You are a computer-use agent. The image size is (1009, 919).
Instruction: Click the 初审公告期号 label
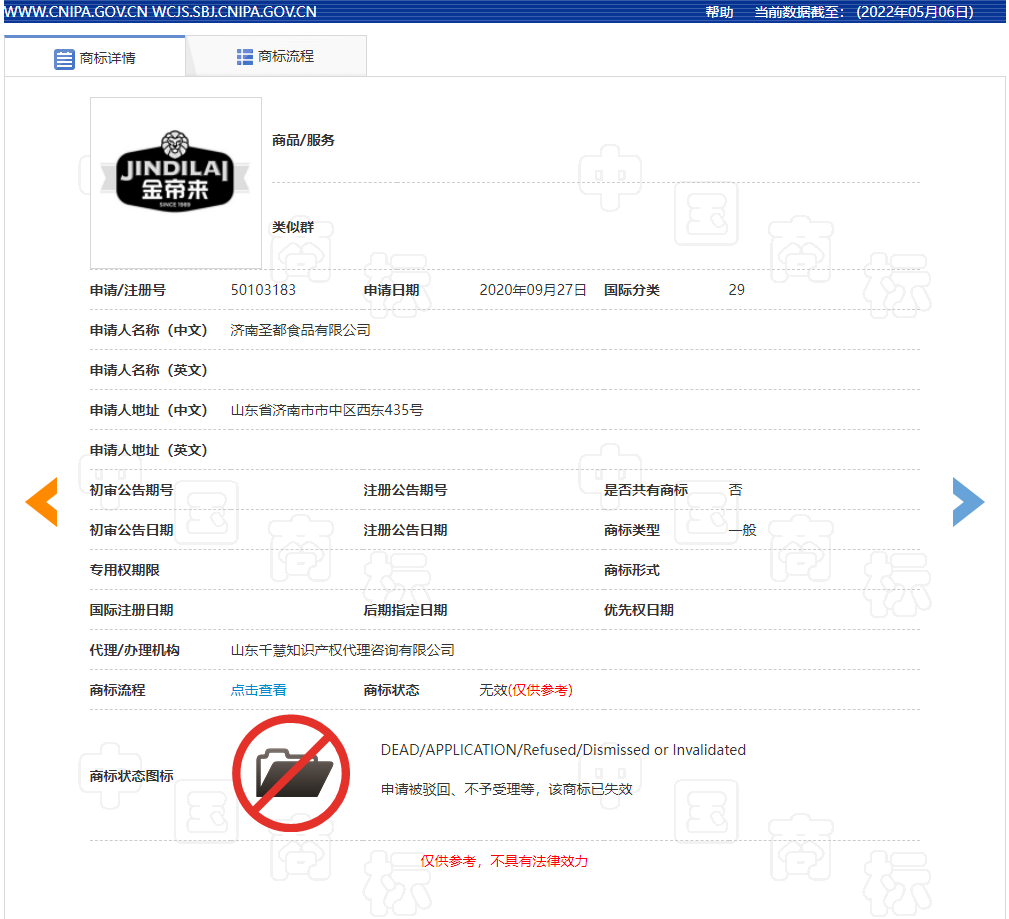coord(131,490)
